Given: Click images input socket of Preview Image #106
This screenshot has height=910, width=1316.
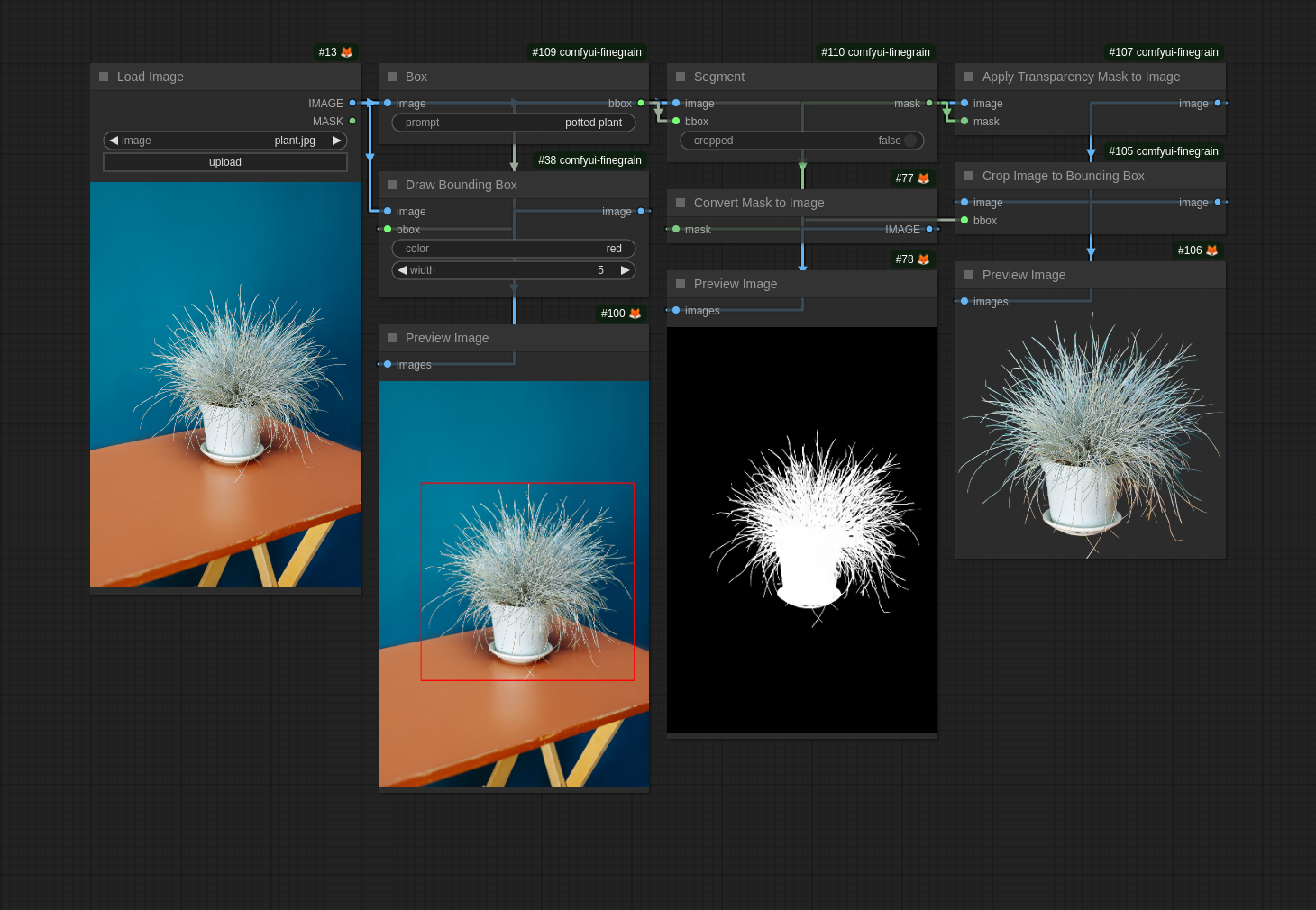Looking at the screenshot, I should [x=964, y=301].
